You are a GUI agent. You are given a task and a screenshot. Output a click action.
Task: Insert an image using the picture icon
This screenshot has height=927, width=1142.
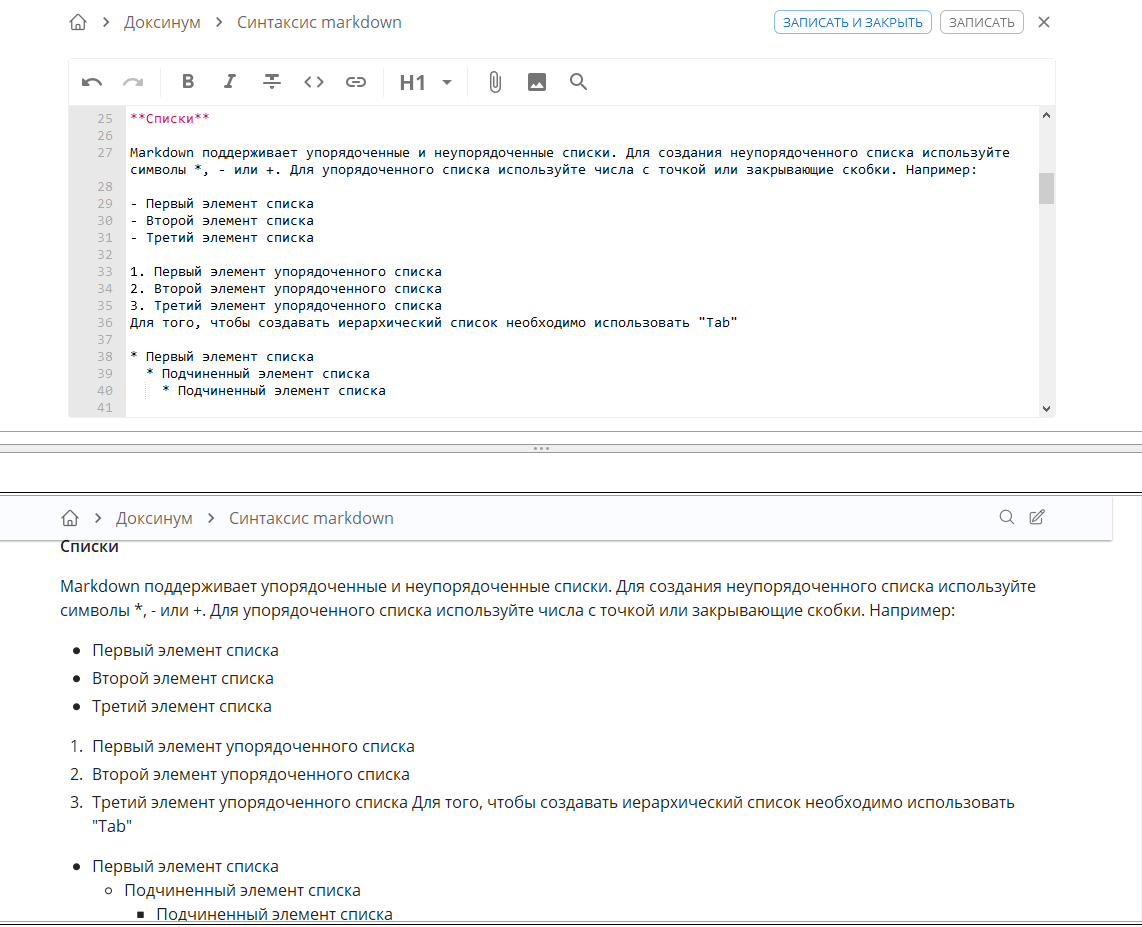(x=536, y=82)
